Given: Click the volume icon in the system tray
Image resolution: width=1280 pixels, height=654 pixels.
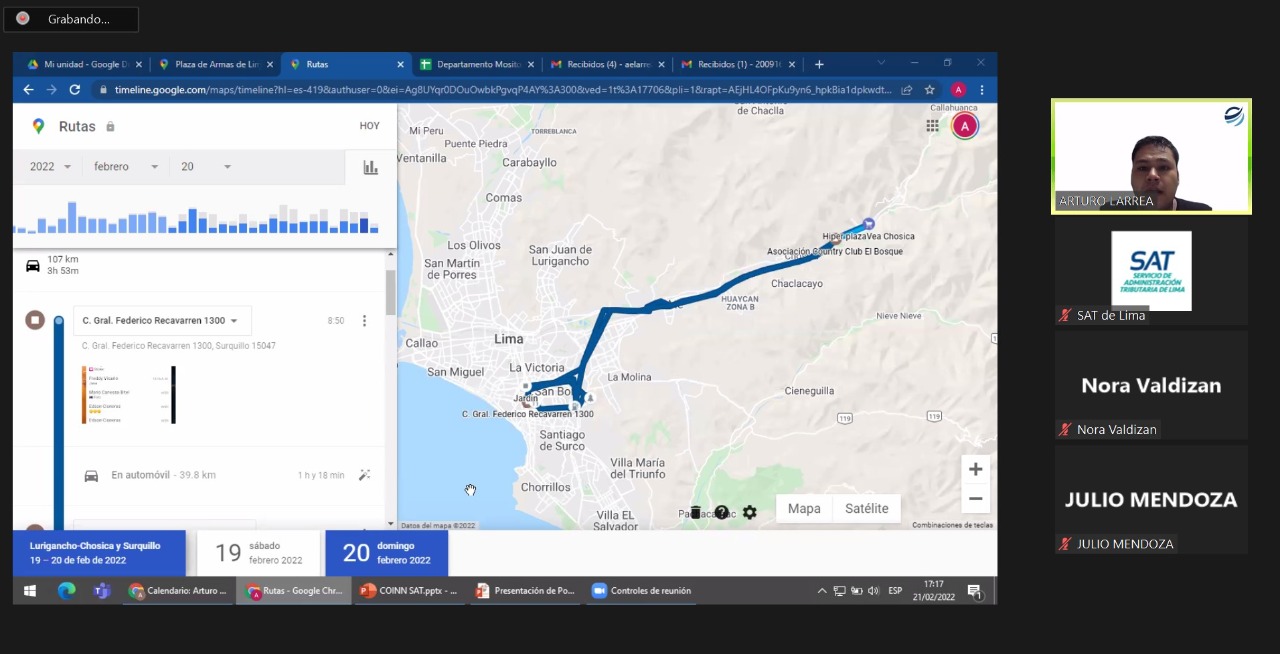Looking at the screenshot, I should 873,591.
